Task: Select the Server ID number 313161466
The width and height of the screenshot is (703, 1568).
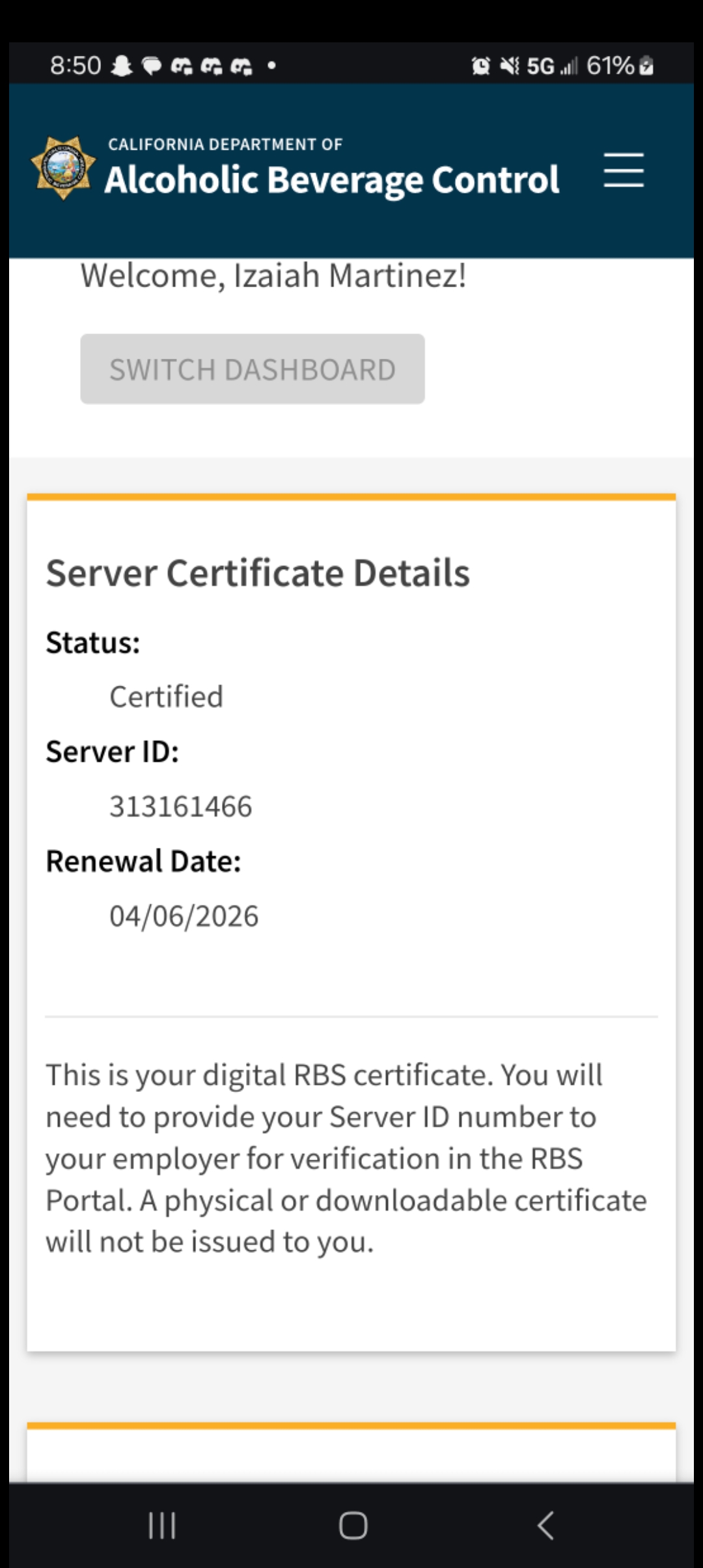Action: click(x=180, y=806)
